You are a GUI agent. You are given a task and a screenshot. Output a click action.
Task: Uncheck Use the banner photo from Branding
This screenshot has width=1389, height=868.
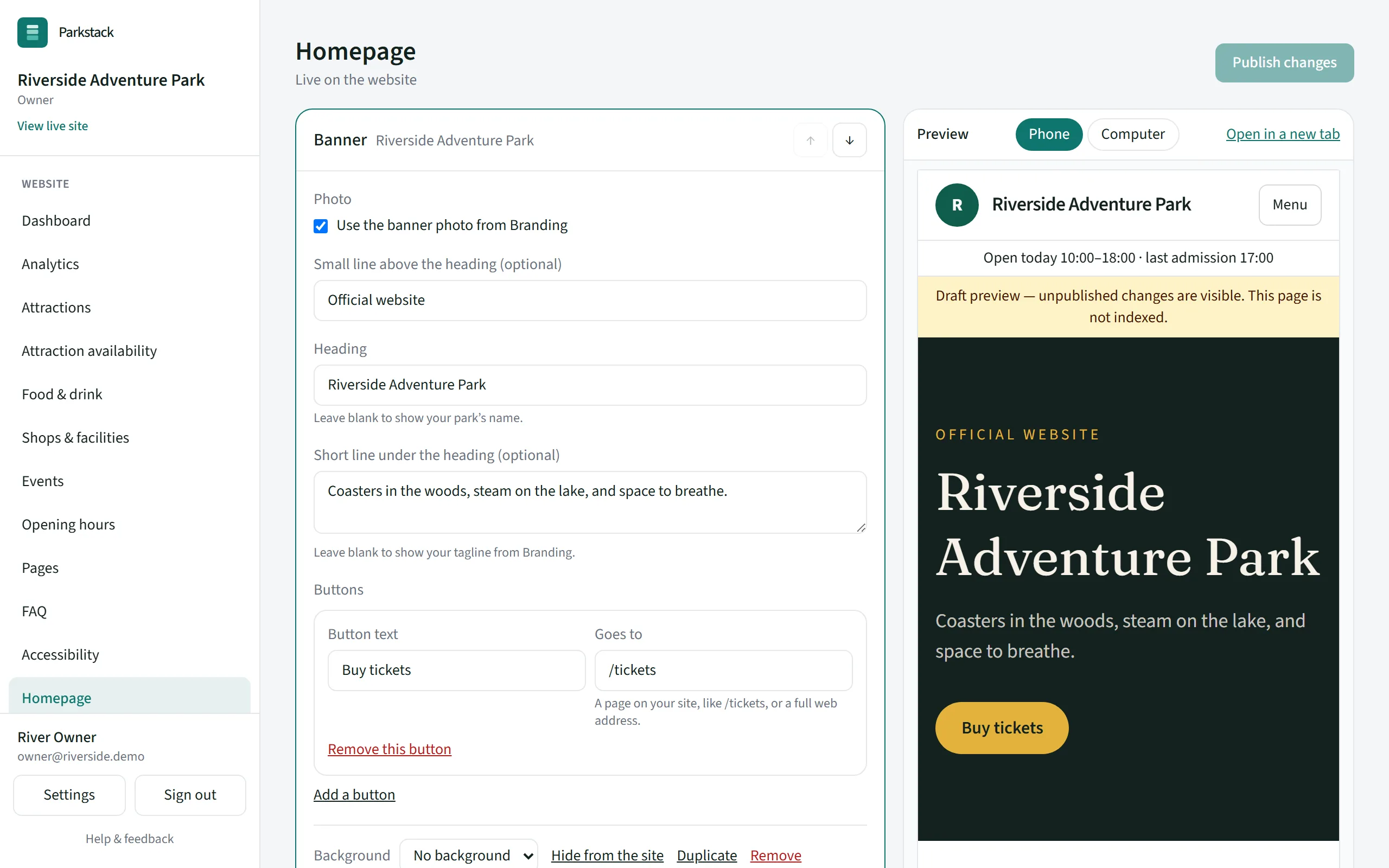[321, 226]
